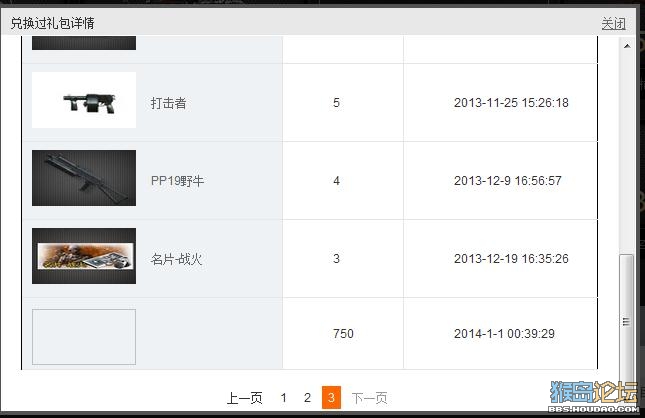The width and height of the screenshot is (645, 418).
Task: Open the 名片-战火 card thumbnail
Action: 84,256
